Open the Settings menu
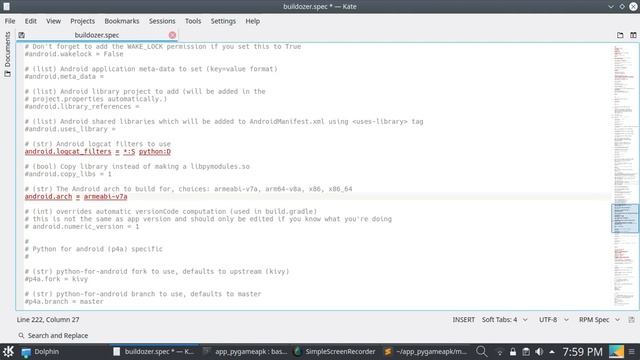 click(223, 21)
